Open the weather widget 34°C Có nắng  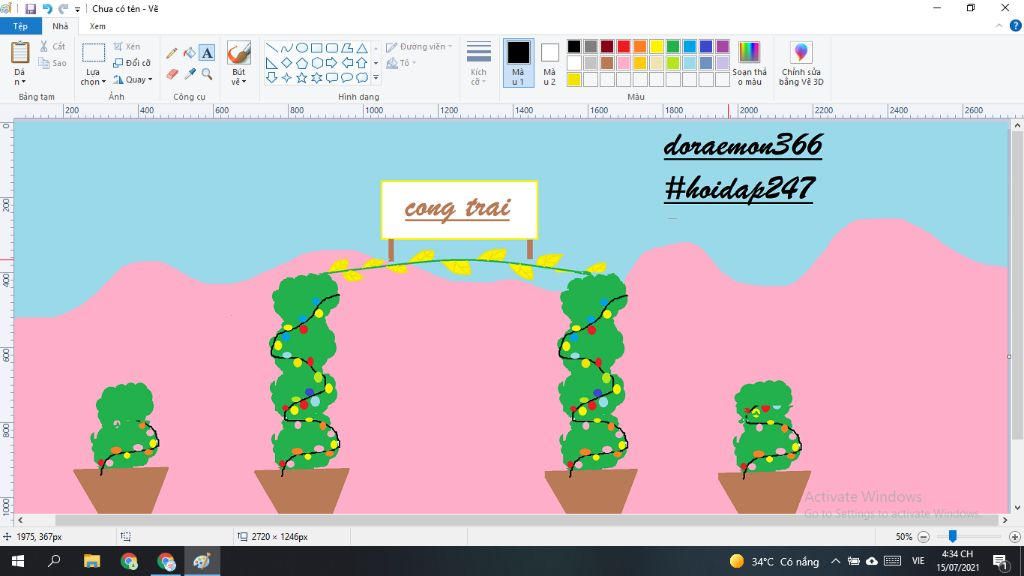pyautogui.click(x=774, y=561)
